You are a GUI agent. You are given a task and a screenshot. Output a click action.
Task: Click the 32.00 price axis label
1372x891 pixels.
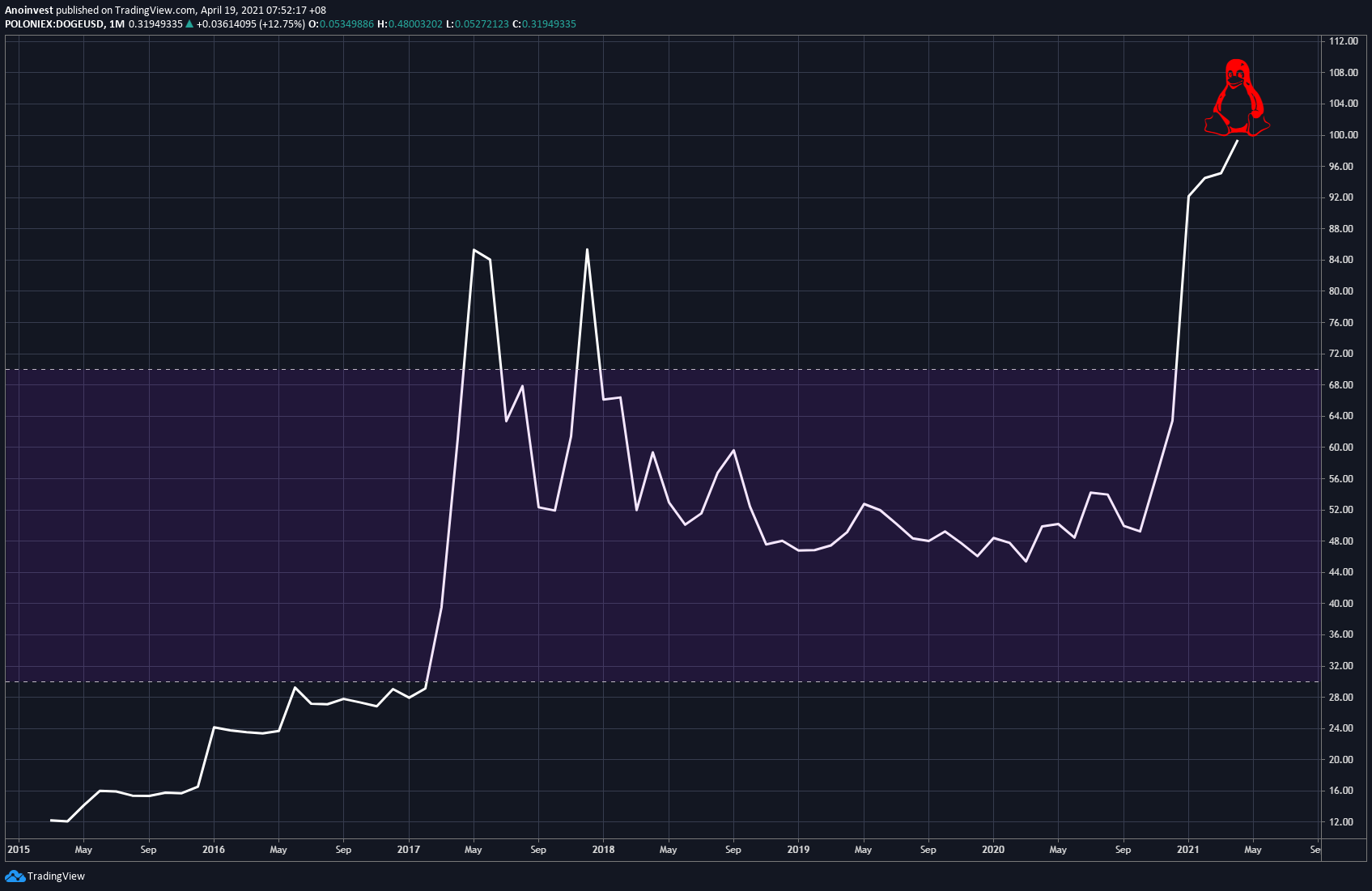coord(1340,666)
